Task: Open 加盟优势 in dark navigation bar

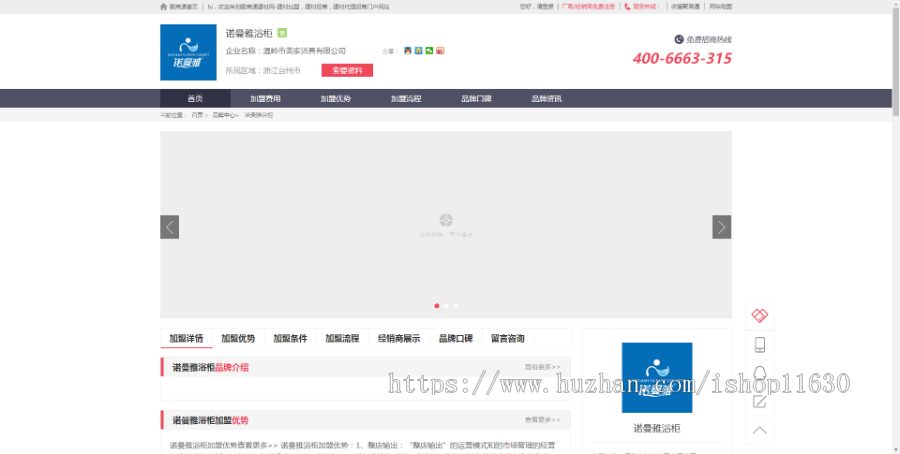Action: pyautogui.click(x=335, y=99)
